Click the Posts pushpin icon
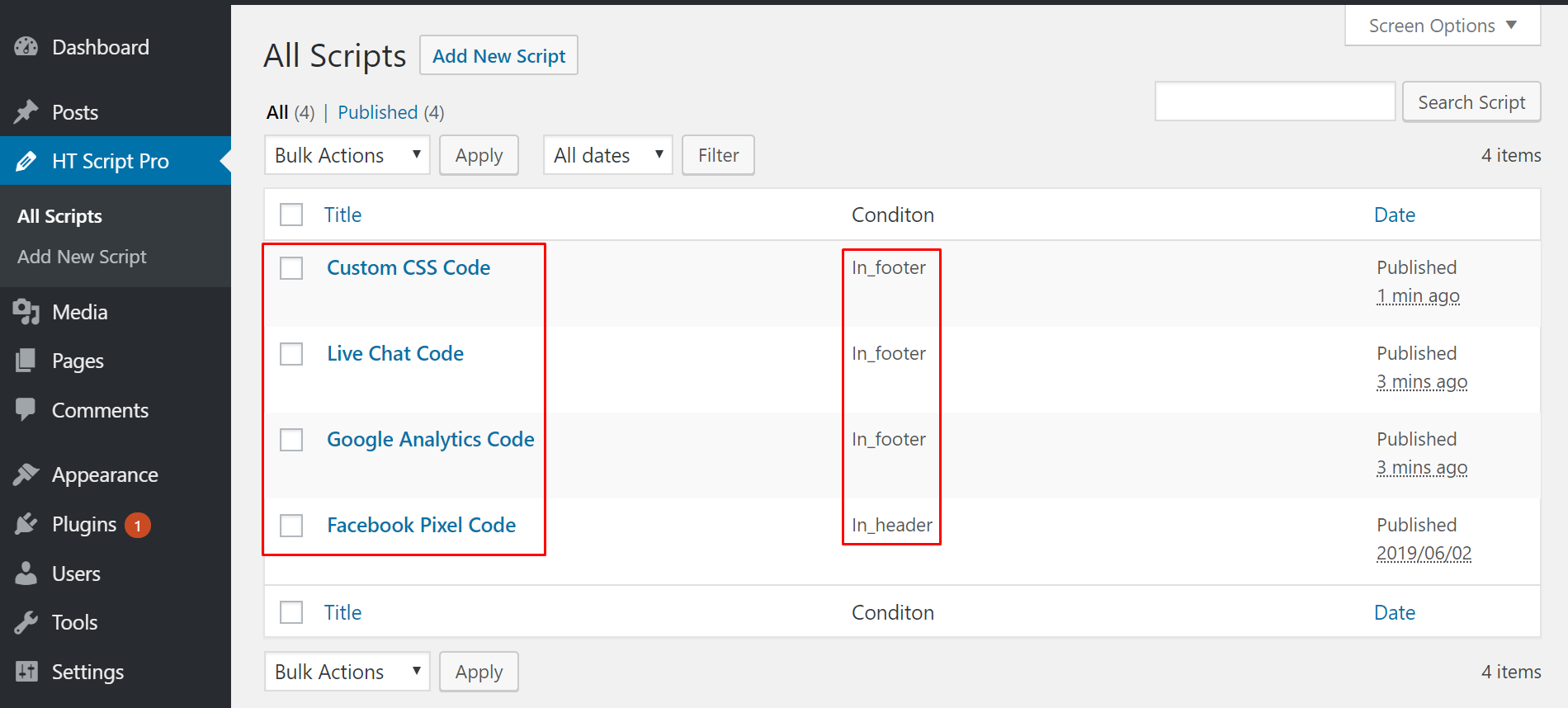1568x708 pixels. 26,111
